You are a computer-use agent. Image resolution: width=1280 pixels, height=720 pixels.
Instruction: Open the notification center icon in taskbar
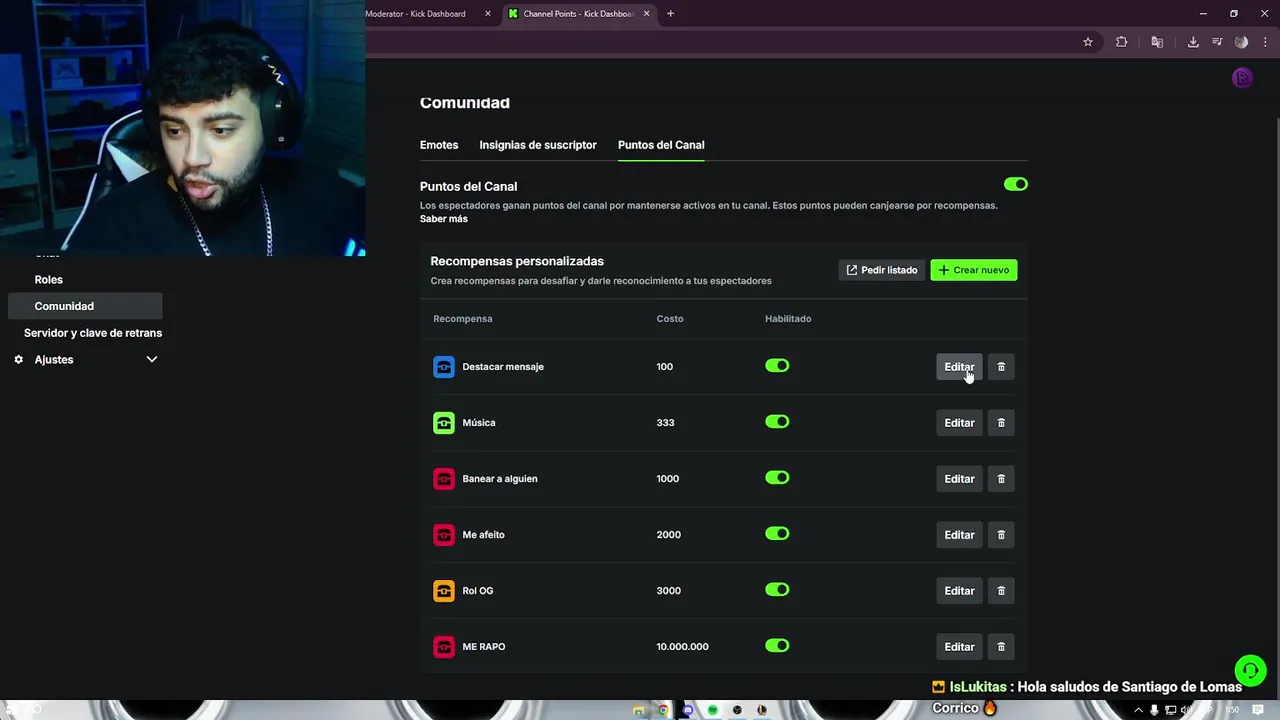tap(1258, 710)
